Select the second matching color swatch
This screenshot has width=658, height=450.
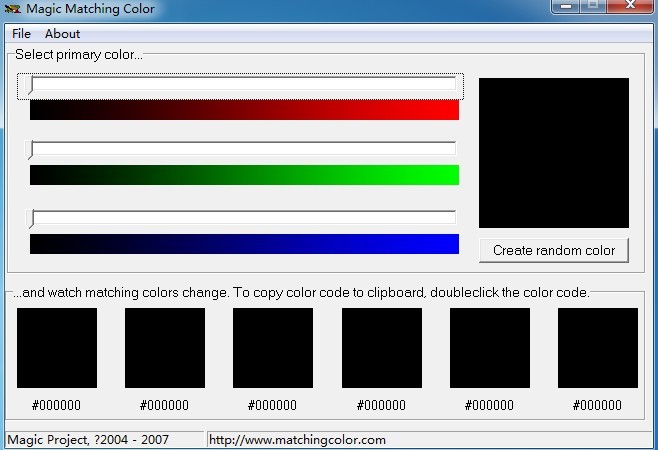point(165,348)
